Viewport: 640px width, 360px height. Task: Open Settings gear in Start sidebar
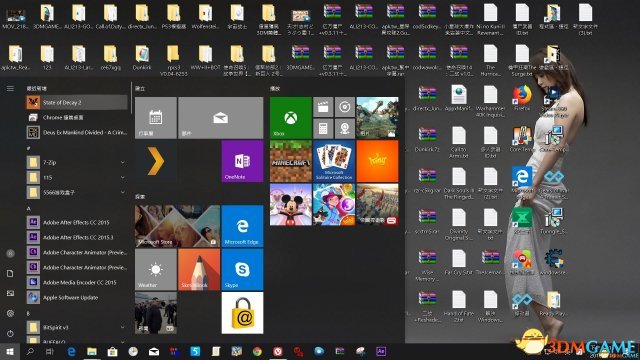(10, 313)
